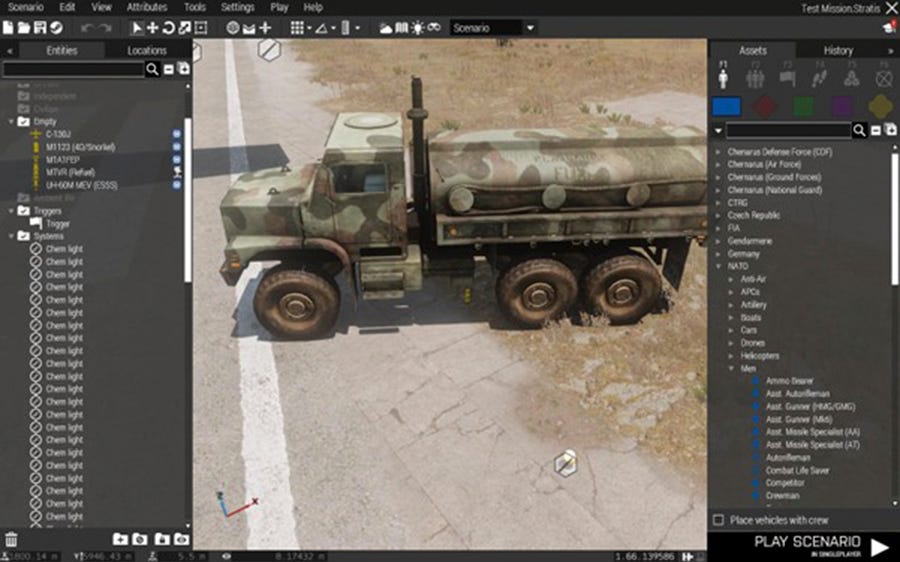Image resolution: width=900 pixels, height=562 pixels.
Task: Save the scenario with the floppy icon
Action: click(40, 28)
